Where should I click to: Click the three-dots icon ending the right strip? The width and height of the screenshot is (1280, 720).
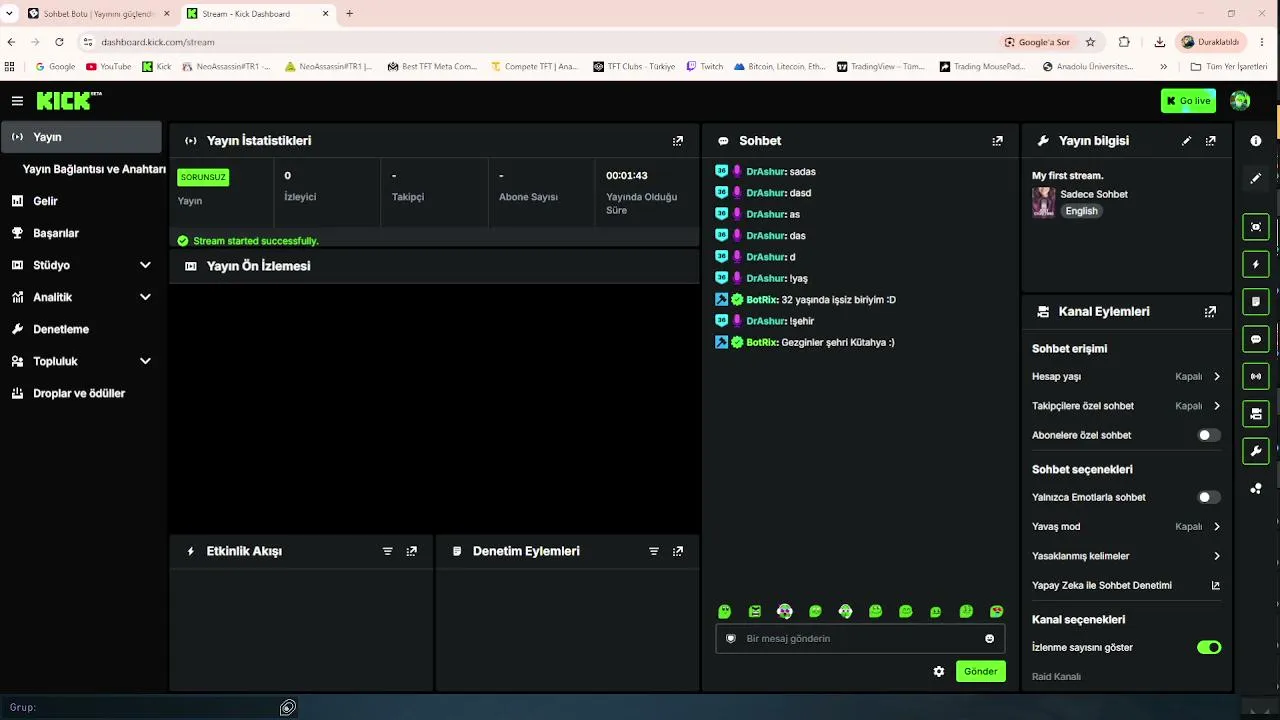point(1256,489)
